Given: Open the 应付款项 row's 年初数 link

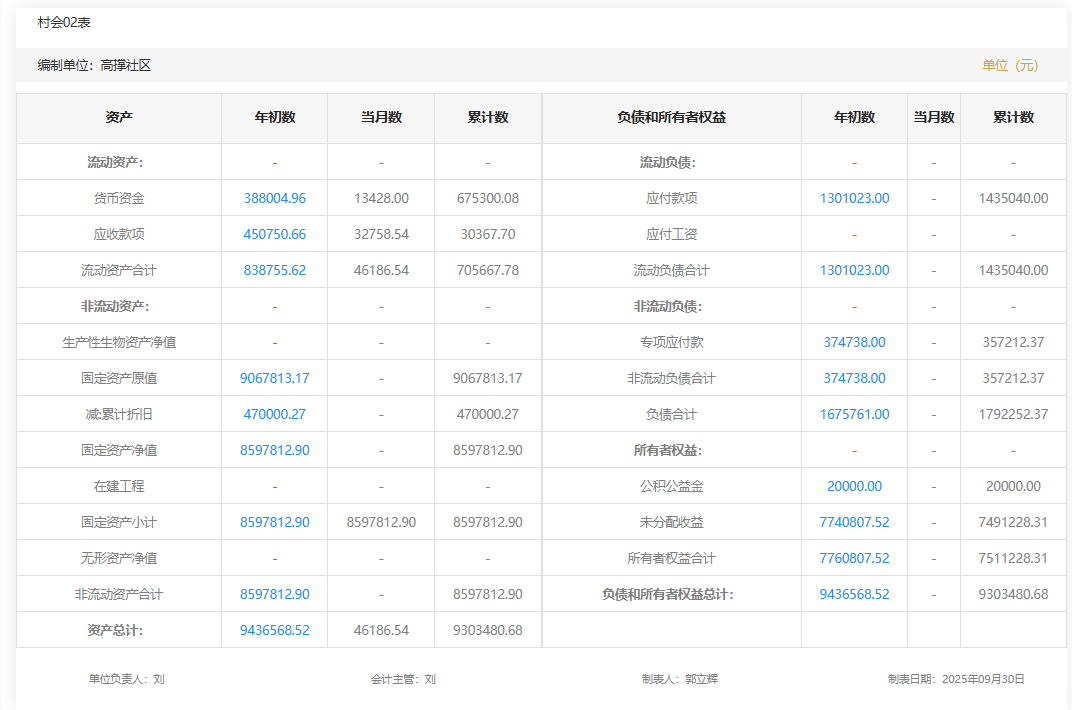Looking at the screenshot, I should pos(854,198).
